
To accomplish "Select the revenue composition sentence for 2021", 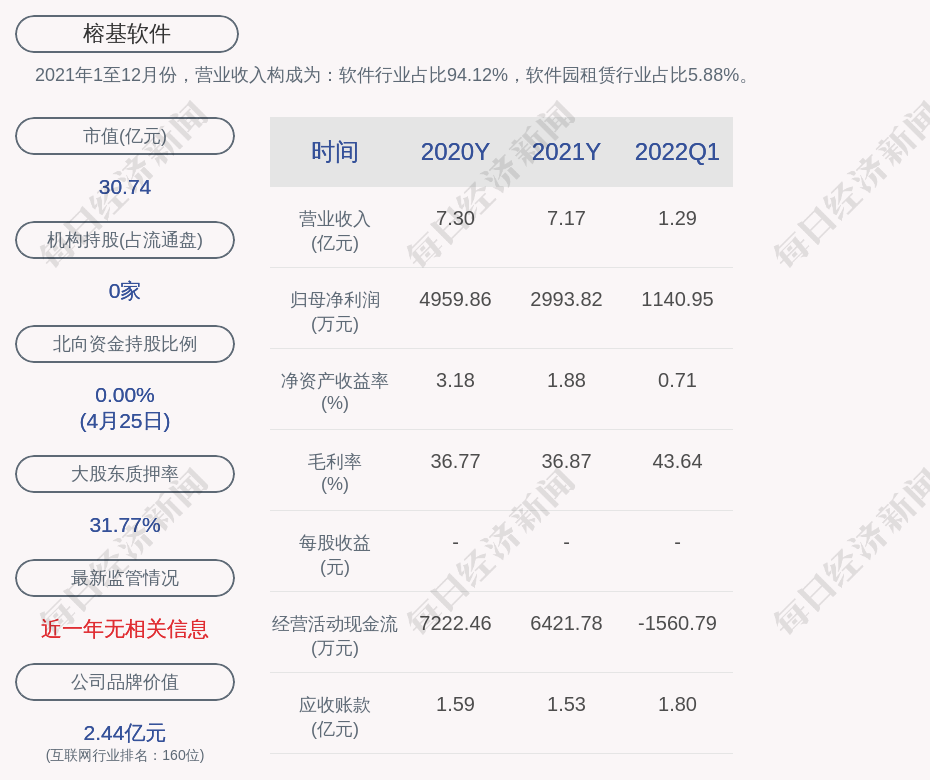I will pos(393,75).
